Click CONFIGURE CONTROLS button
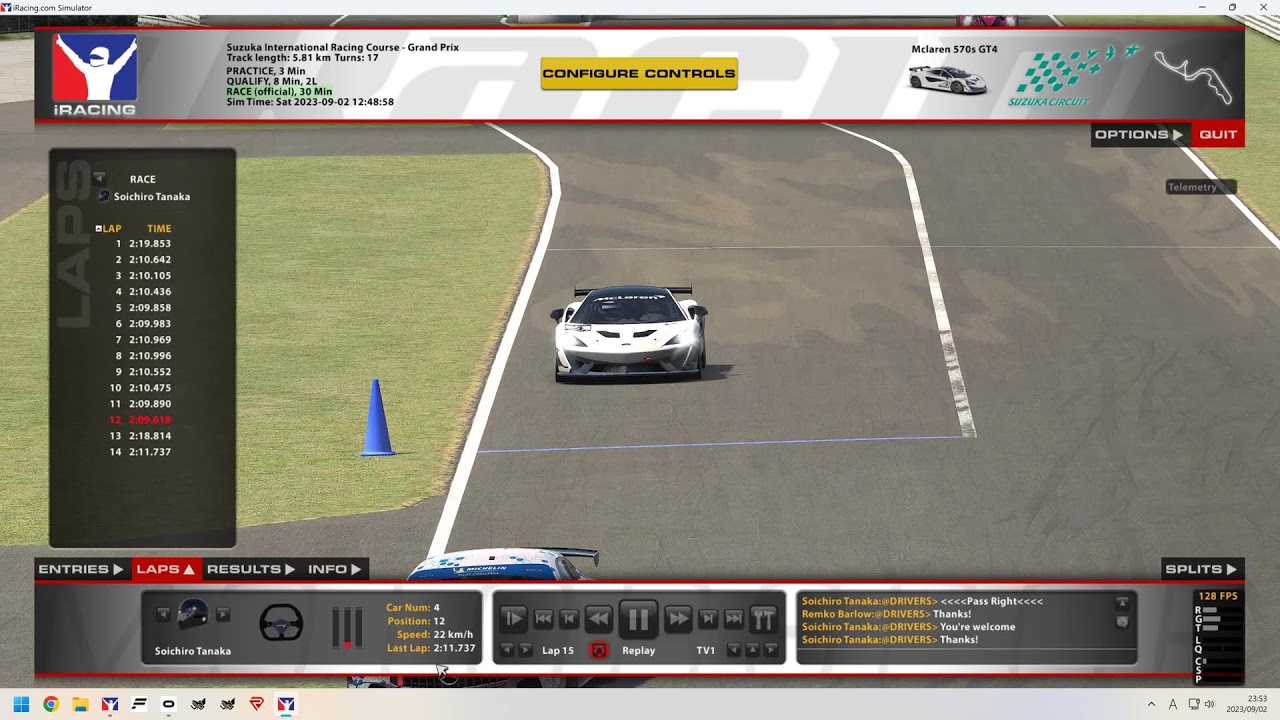The width and height of the screenshot is (1280, 720). [639, 73]
